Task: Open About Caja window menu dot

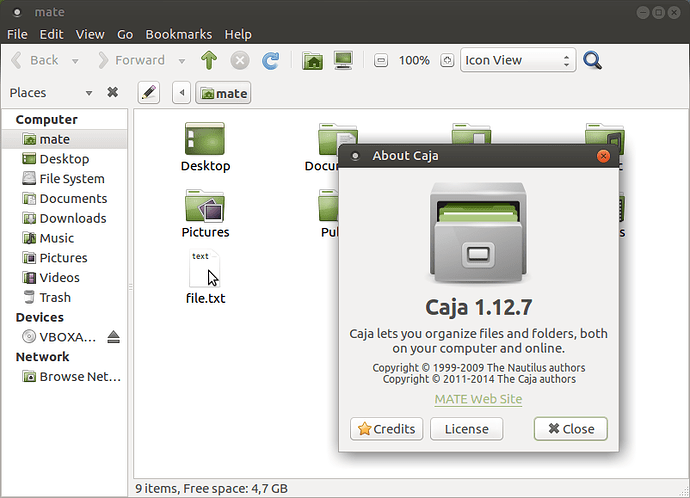Action: (x=355, y=156)
